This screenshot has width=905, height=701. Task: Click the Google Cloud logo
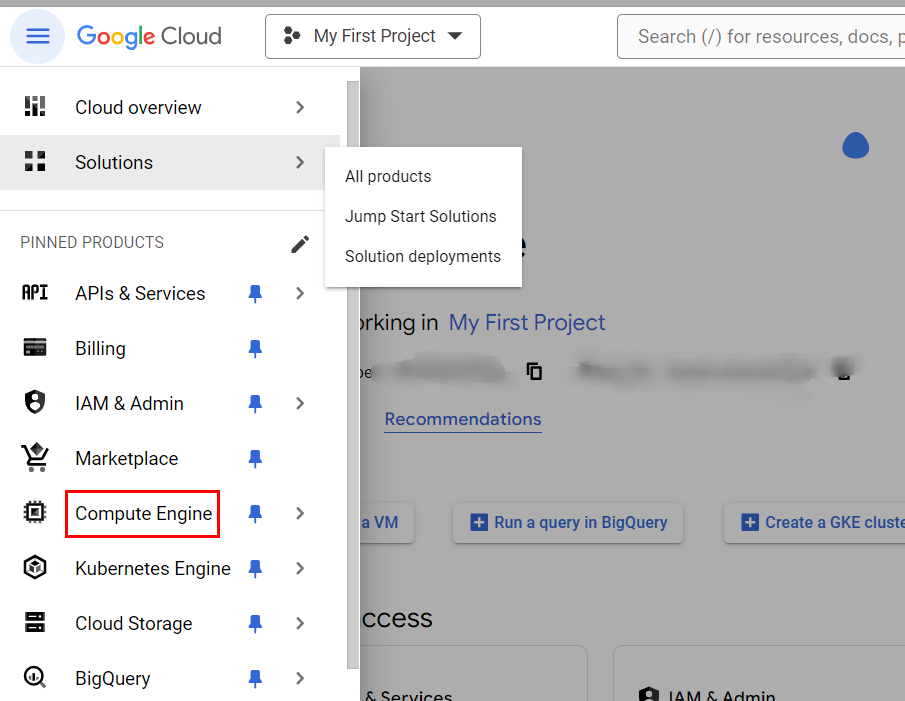pos(149,36)
